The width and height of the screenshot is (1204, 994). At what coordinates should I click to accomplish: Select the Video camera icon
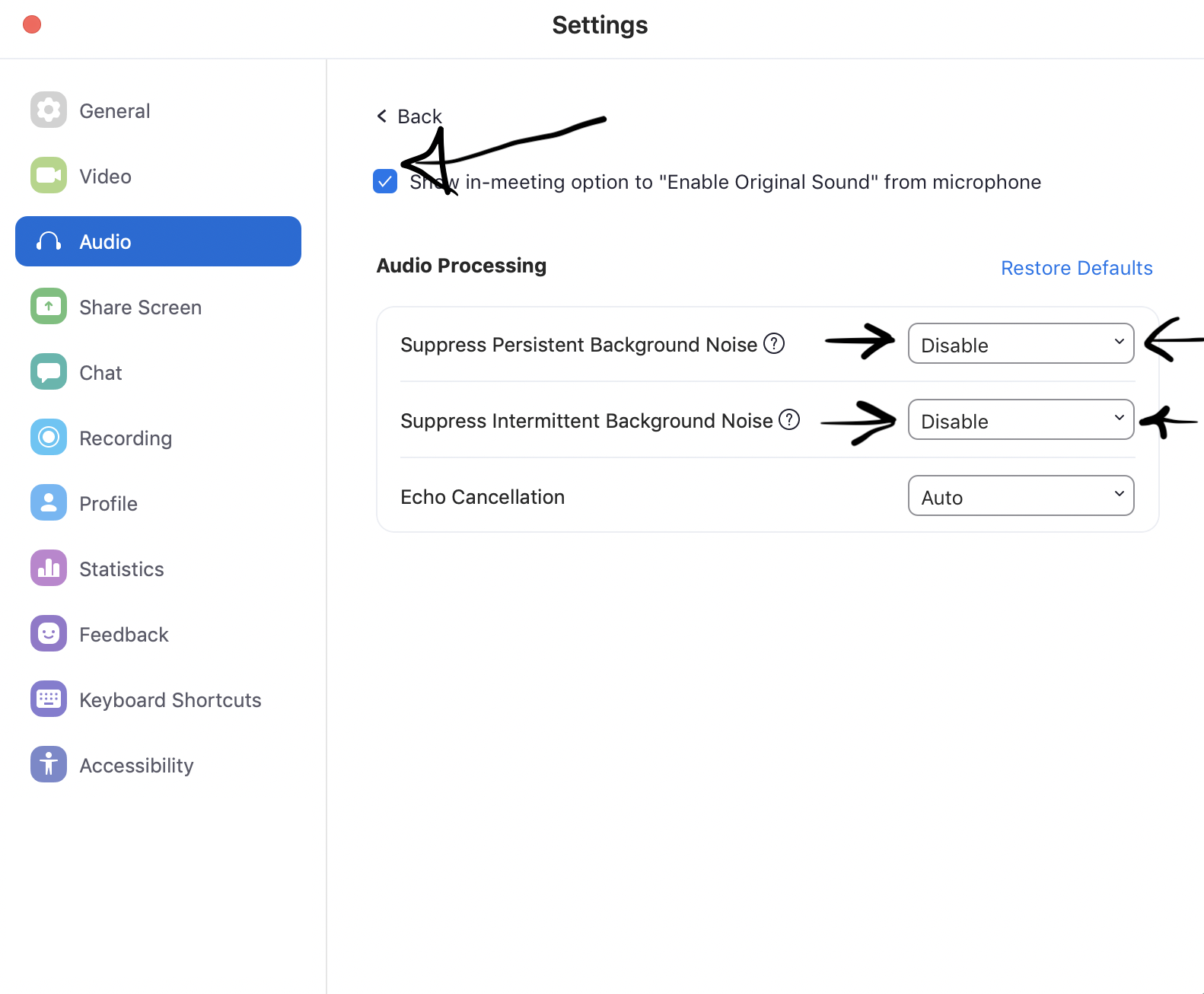(49, 176)
